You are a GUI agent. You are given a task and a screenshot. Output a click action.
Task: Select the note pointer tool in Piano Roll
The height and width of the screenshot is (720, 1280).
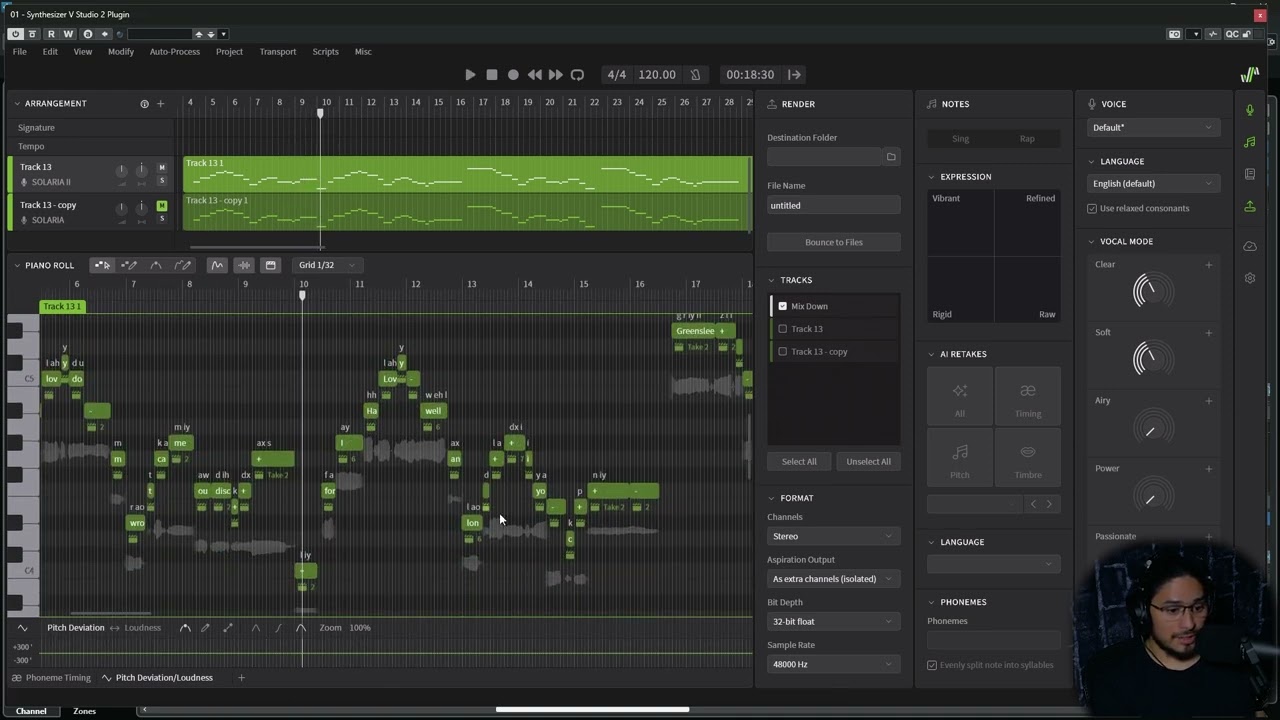102,265
